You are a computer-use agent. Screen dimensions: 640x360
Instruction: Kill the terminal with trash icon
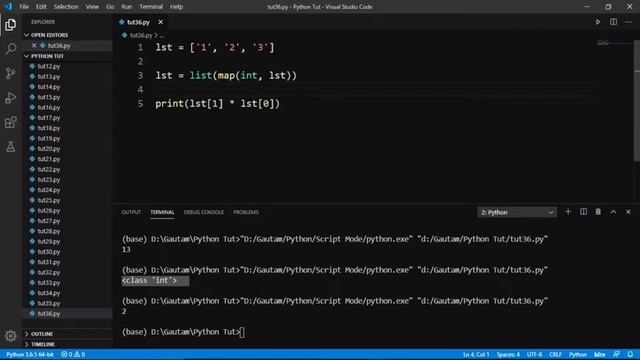point(598,212)
